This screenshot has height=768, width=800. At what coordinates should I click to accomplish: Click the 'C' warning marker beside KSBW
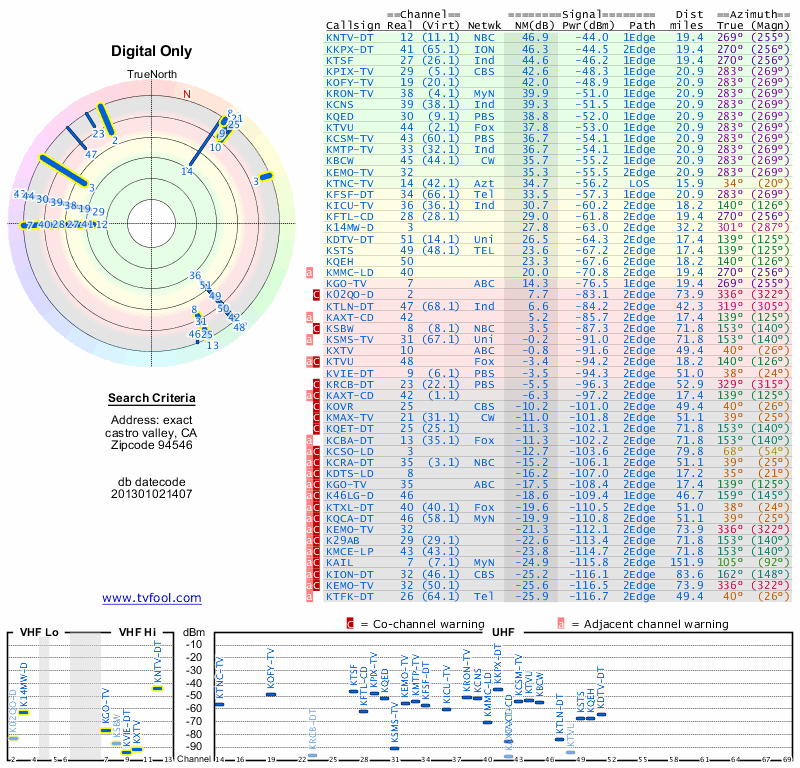[x=316, y=328]
